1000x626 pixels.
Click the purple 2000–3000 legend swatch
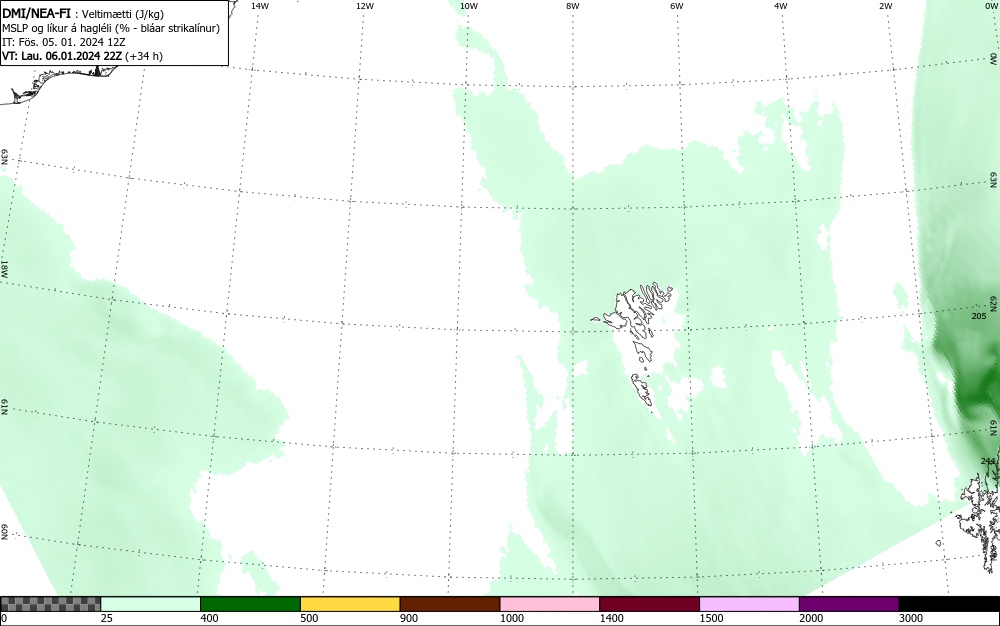pos(849,604)
